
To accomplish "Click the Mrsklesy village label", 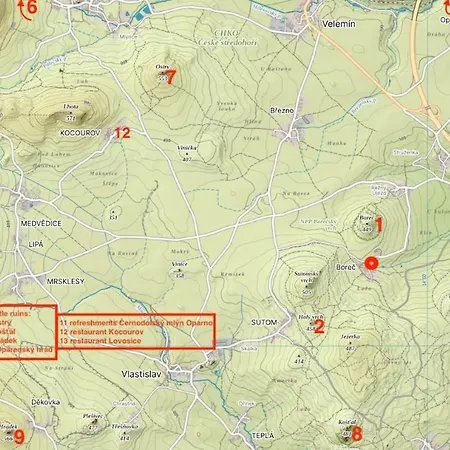I will pyautogui.click(x=66, y=282).
